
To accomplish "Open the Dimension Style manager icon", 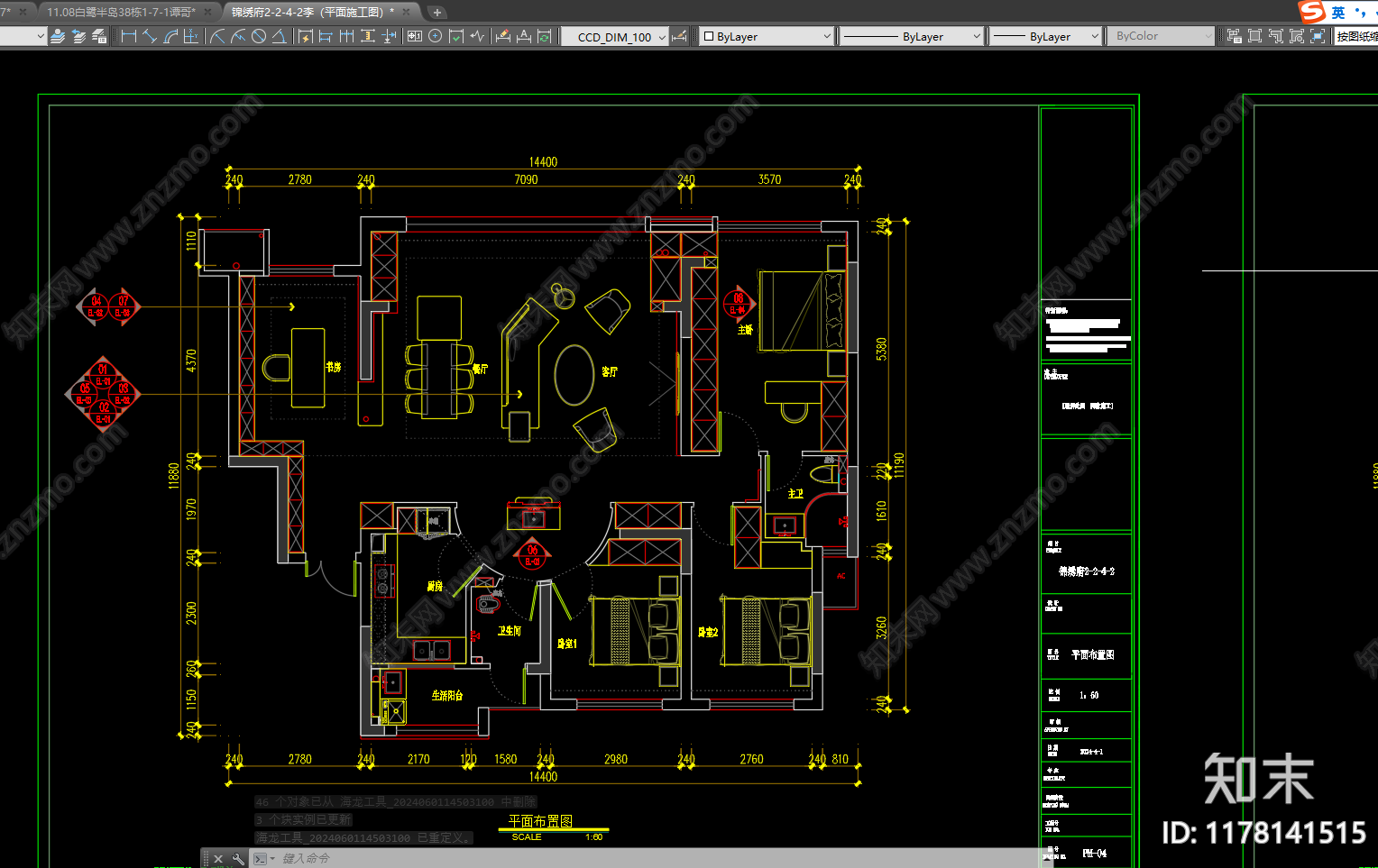I will [680, 36].
